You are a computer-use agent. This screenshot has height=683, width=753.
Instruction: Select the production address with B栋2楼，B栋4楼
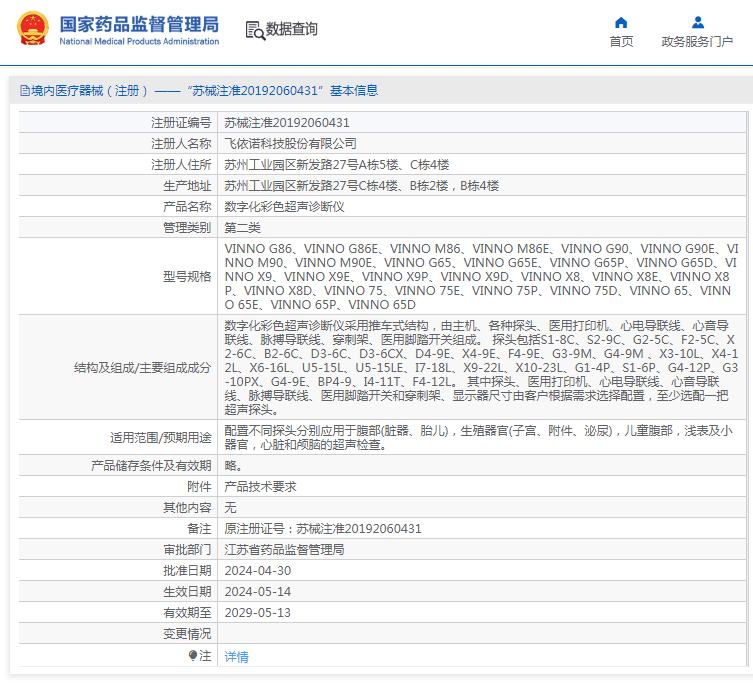coord(362,186)
